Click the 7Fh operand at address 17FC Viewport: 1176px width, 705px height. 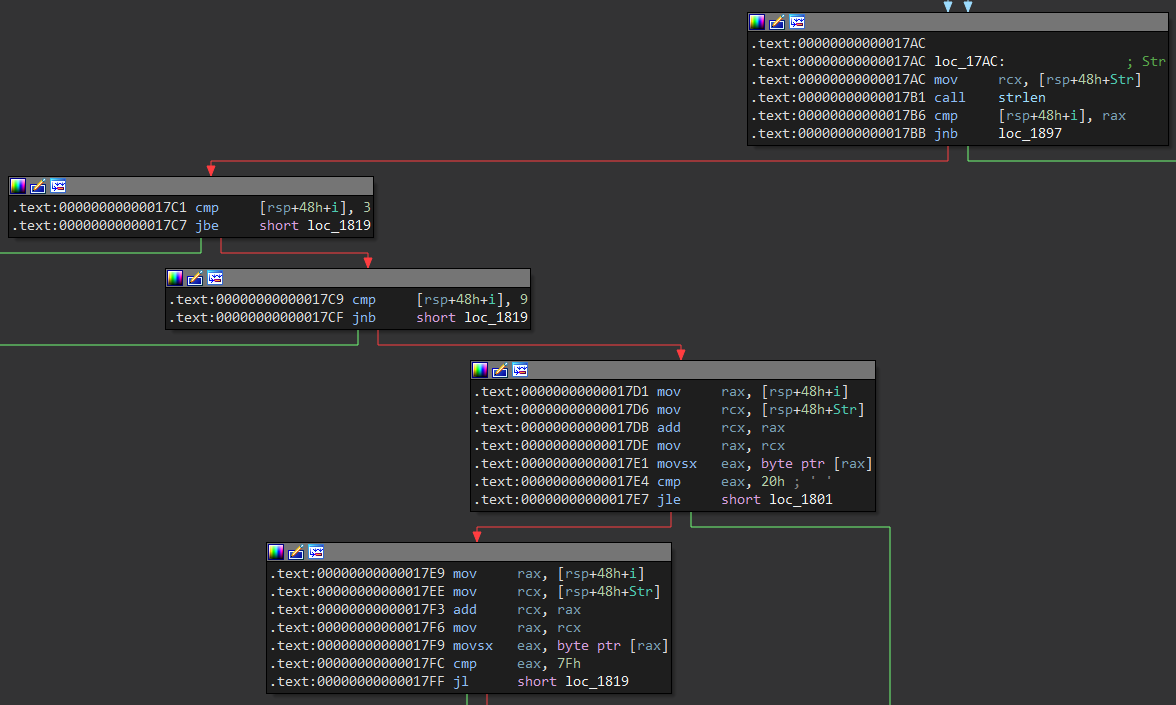568,664
